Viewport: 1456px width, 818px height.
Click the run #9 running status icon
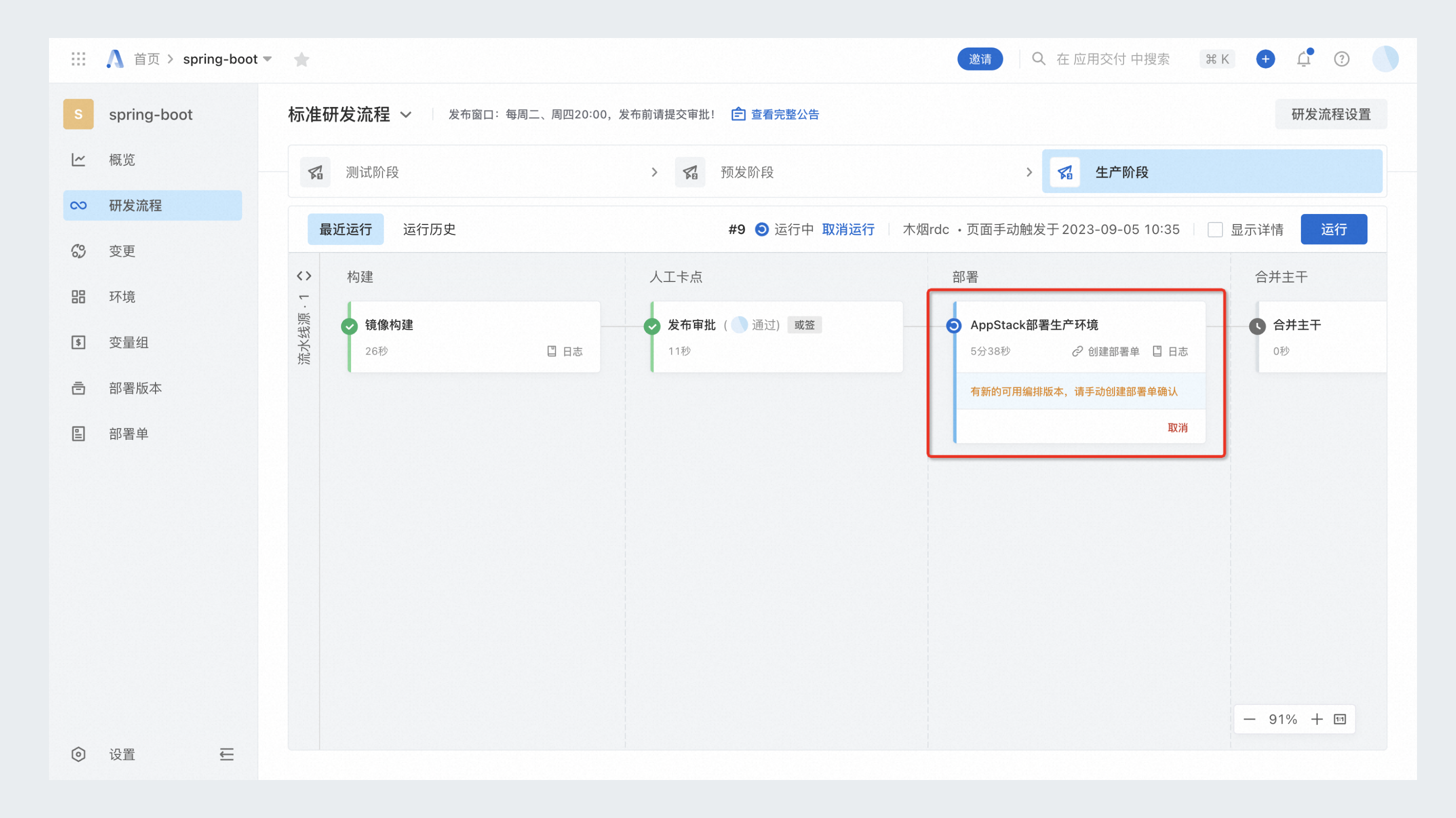tap(762, 229)
